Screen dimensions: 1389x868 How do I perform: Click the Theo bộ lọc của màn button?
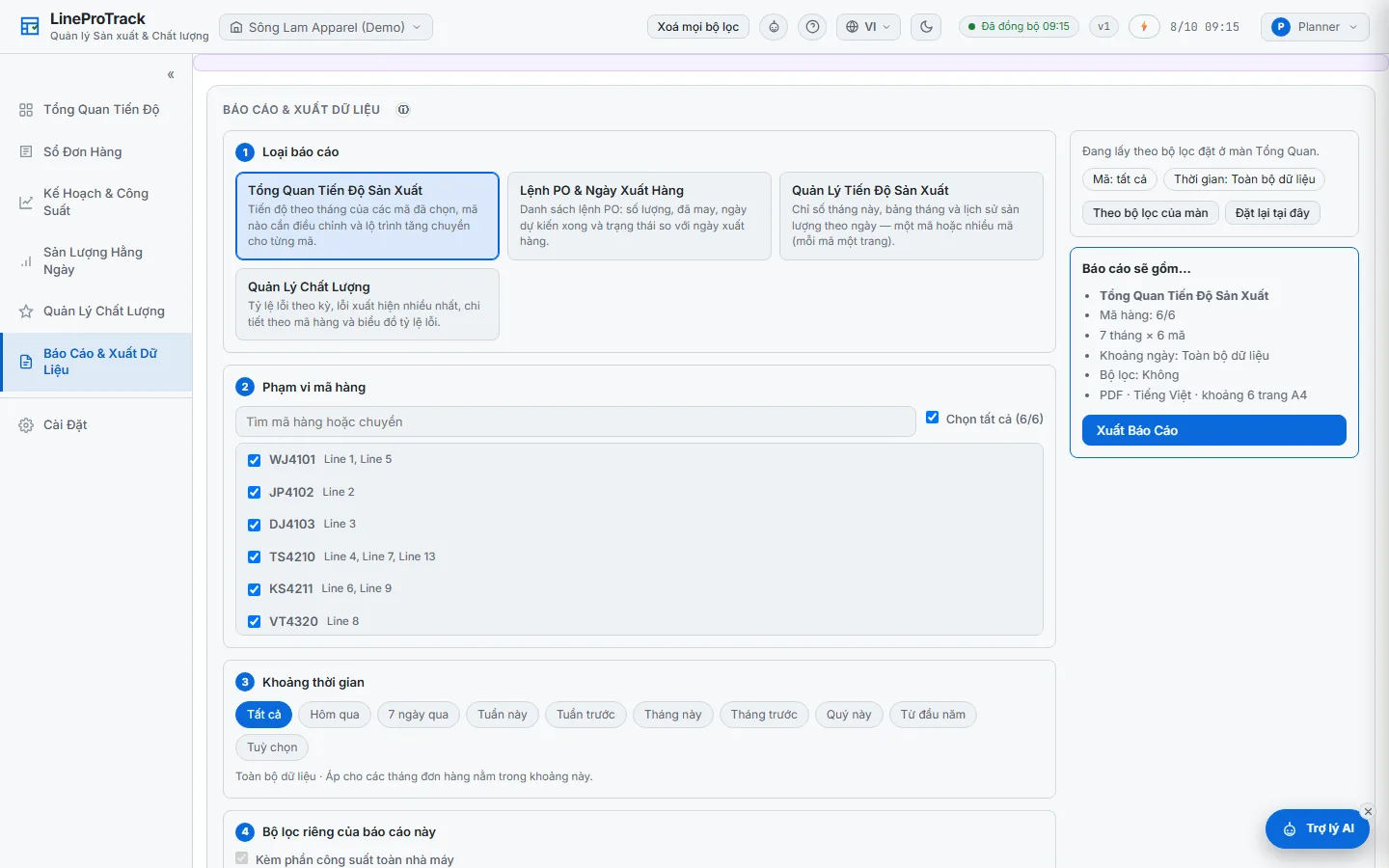point(1151,213)
